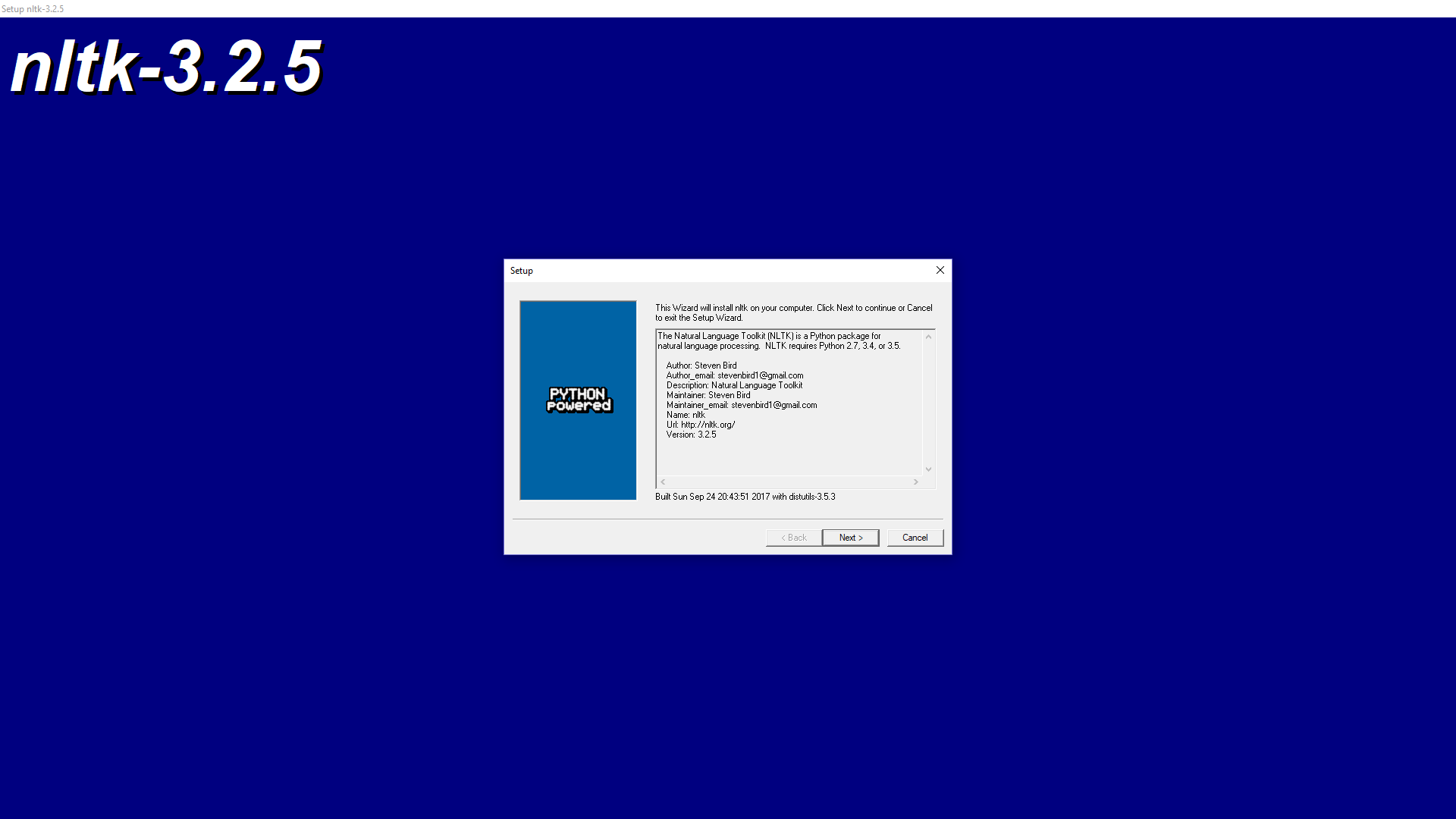Screen dimensions: 1456x819
Task: Close the Setup dialog window
Action: click(x=940, y=270)
